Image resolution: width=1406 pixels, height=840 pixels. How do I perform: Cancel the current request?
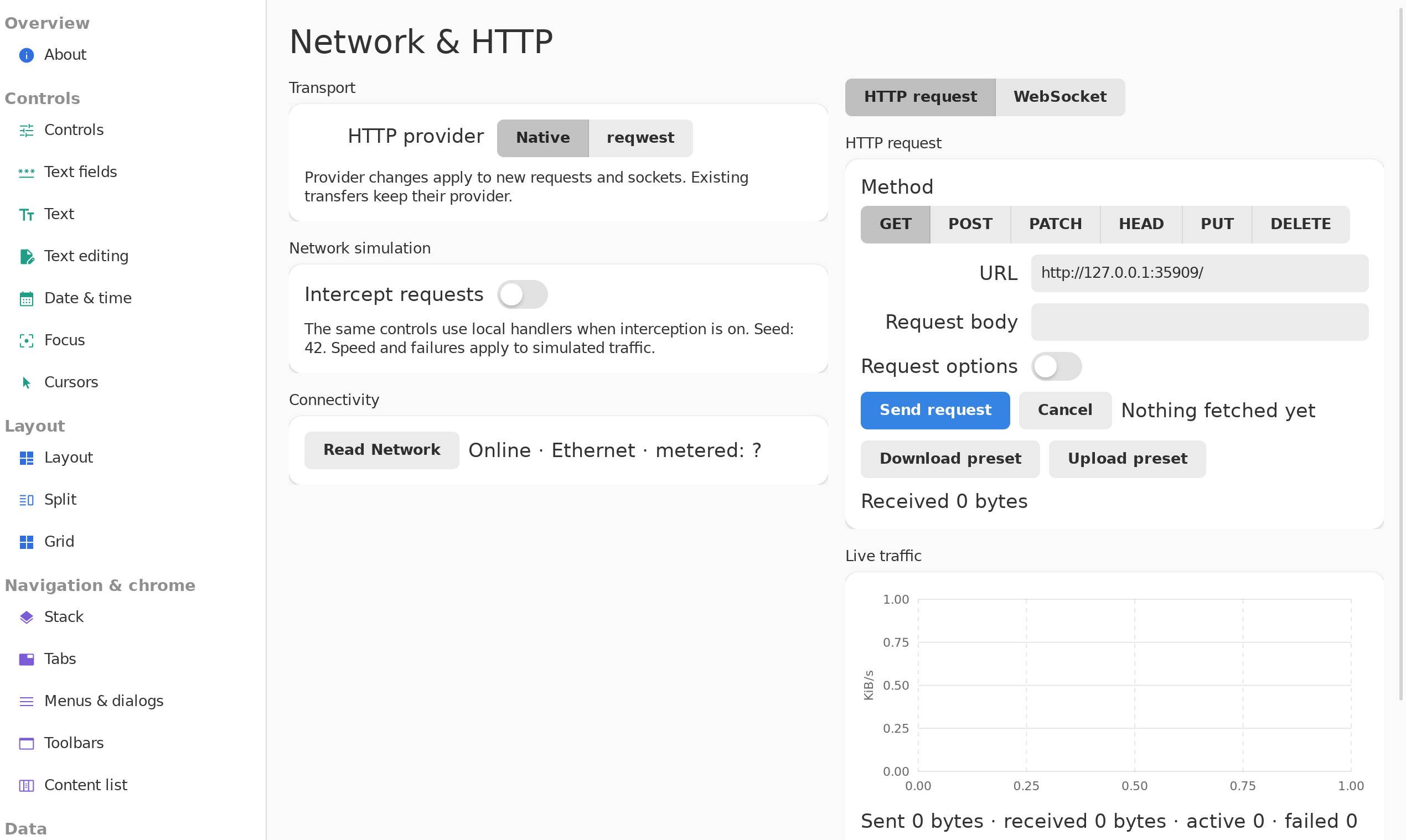[1064, 411]
